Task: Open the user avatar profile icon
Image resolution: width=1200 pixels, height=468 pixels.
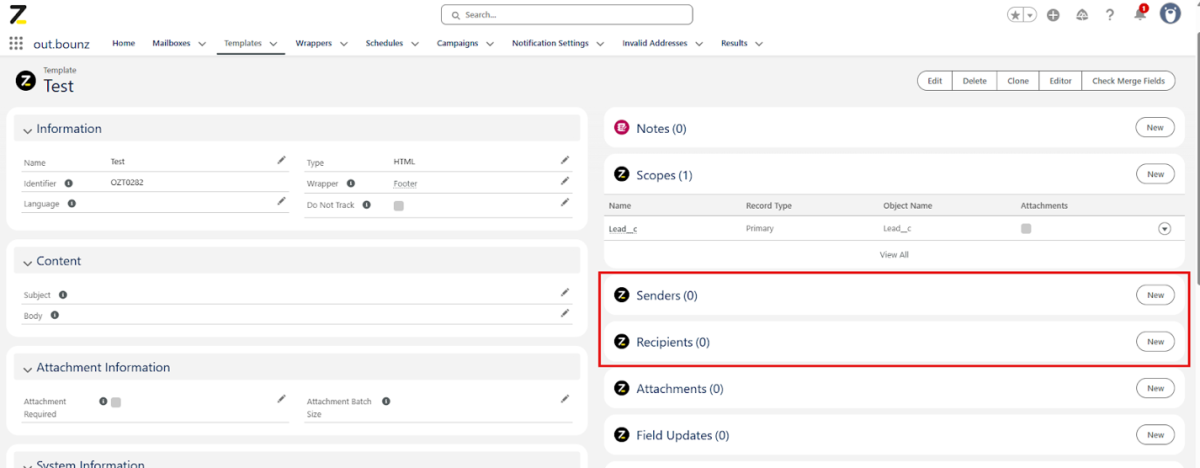Action: tap(1170, 14)
